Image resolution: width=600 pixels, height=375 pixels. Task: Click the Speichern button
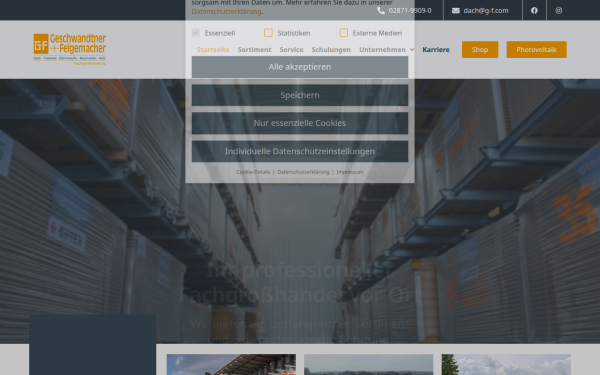[x=300, y=95]
